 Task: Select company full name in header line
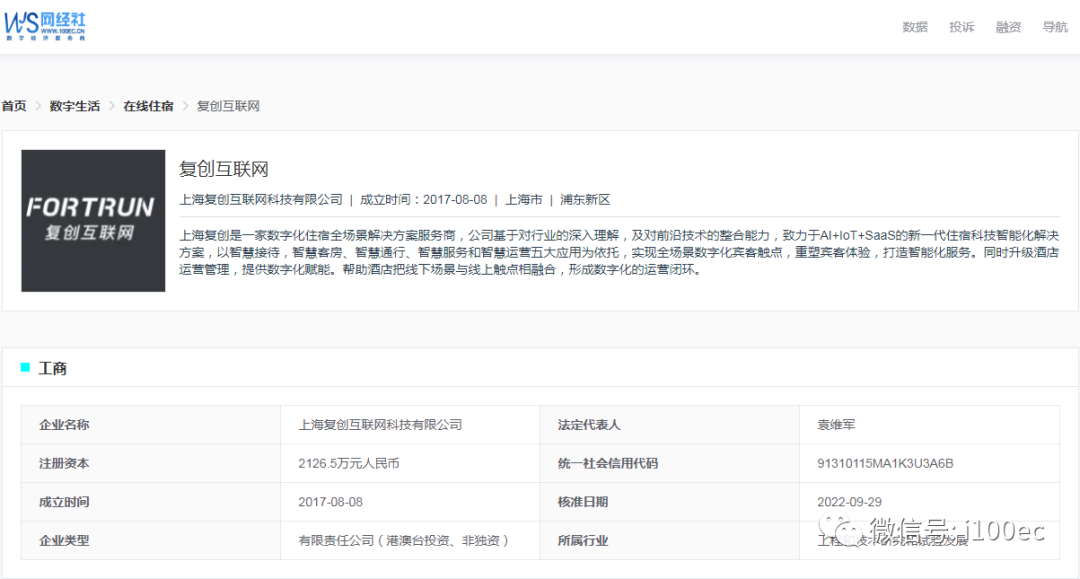tap(261, 200)
